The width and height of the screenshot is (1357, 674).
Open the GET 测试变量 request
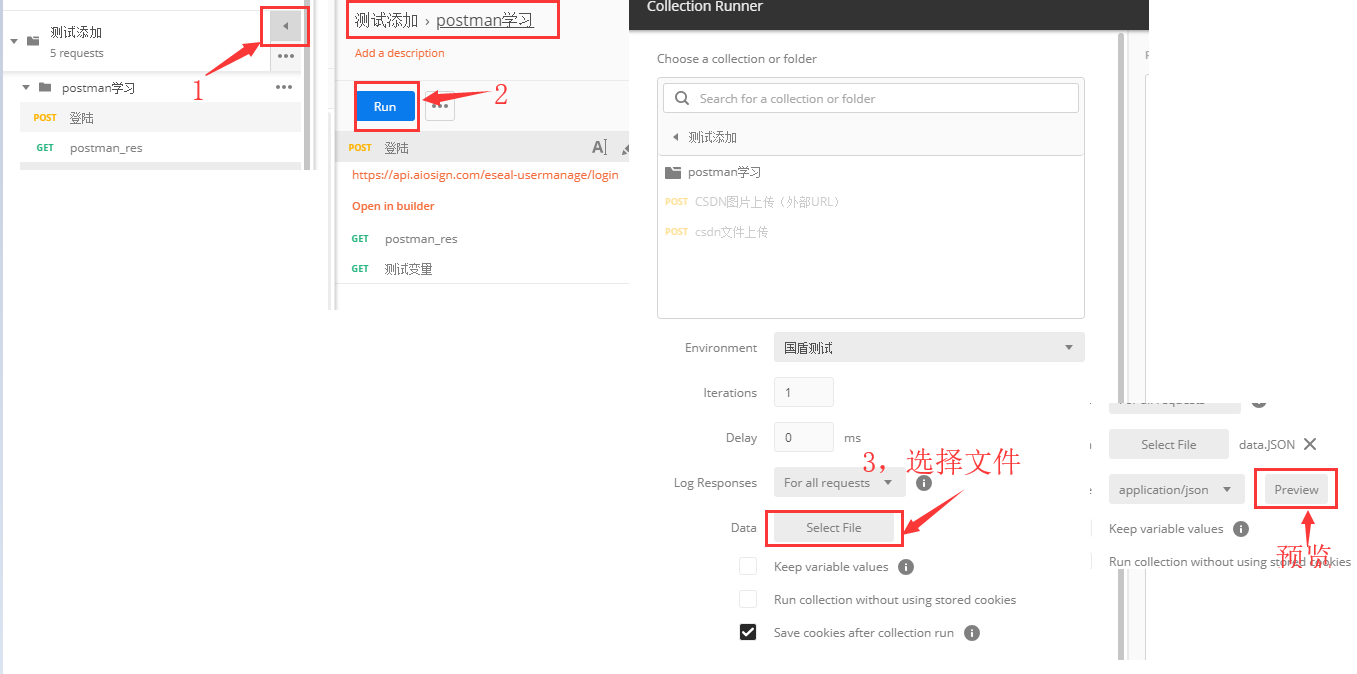(408, 268)
